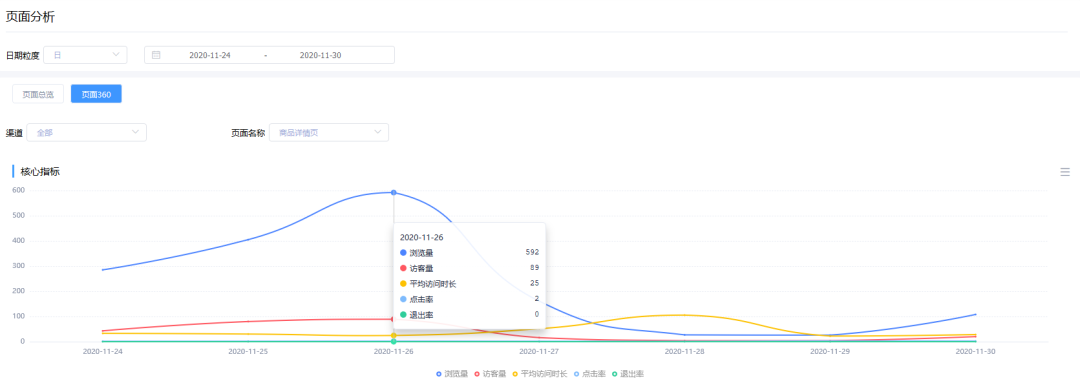This screenshot has width=1080, height=383.
Task: Click the 退出率 green point on the axis
Action: click(x=393, y=342)
